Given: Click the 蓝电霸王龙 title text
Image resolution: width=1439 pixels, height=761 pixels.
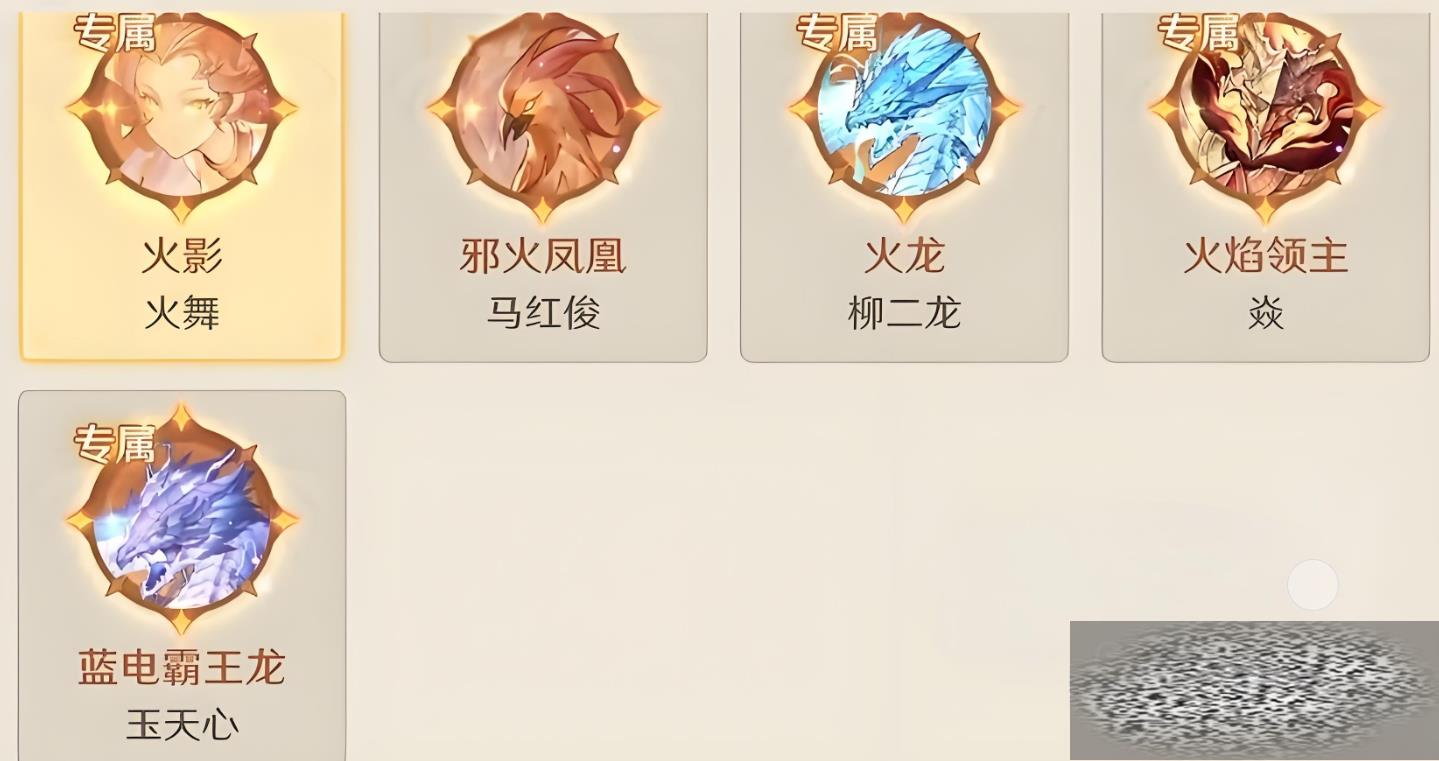Looking at the screenshot, I should pos(182,668).
